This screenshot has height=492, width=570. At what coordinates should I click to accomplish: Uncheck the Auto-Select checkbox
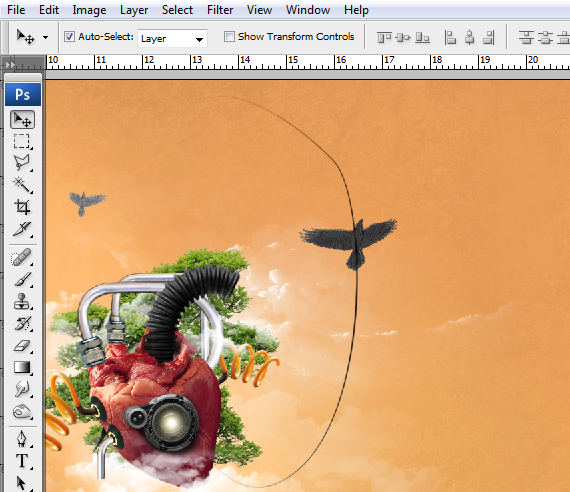pyautogui.click(x=69, y=37)
